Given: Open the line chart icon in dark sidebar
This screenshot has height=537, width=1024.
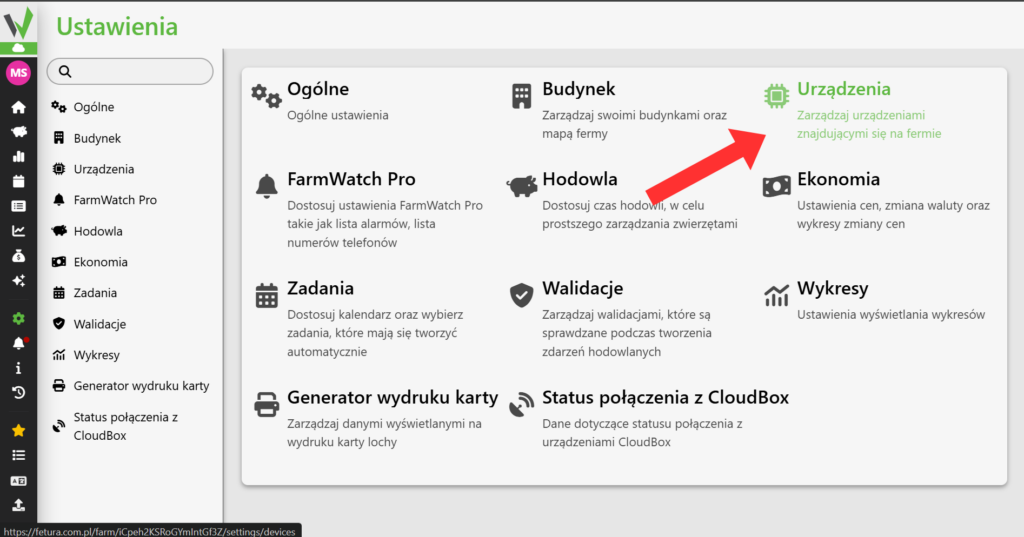Looking at the screenshot, I should (18, 231).
